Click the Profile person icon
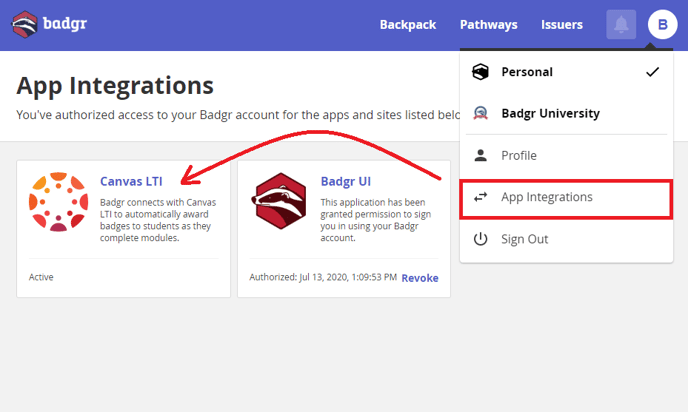This screenshot has height=412, width=688. pos(480,155)
